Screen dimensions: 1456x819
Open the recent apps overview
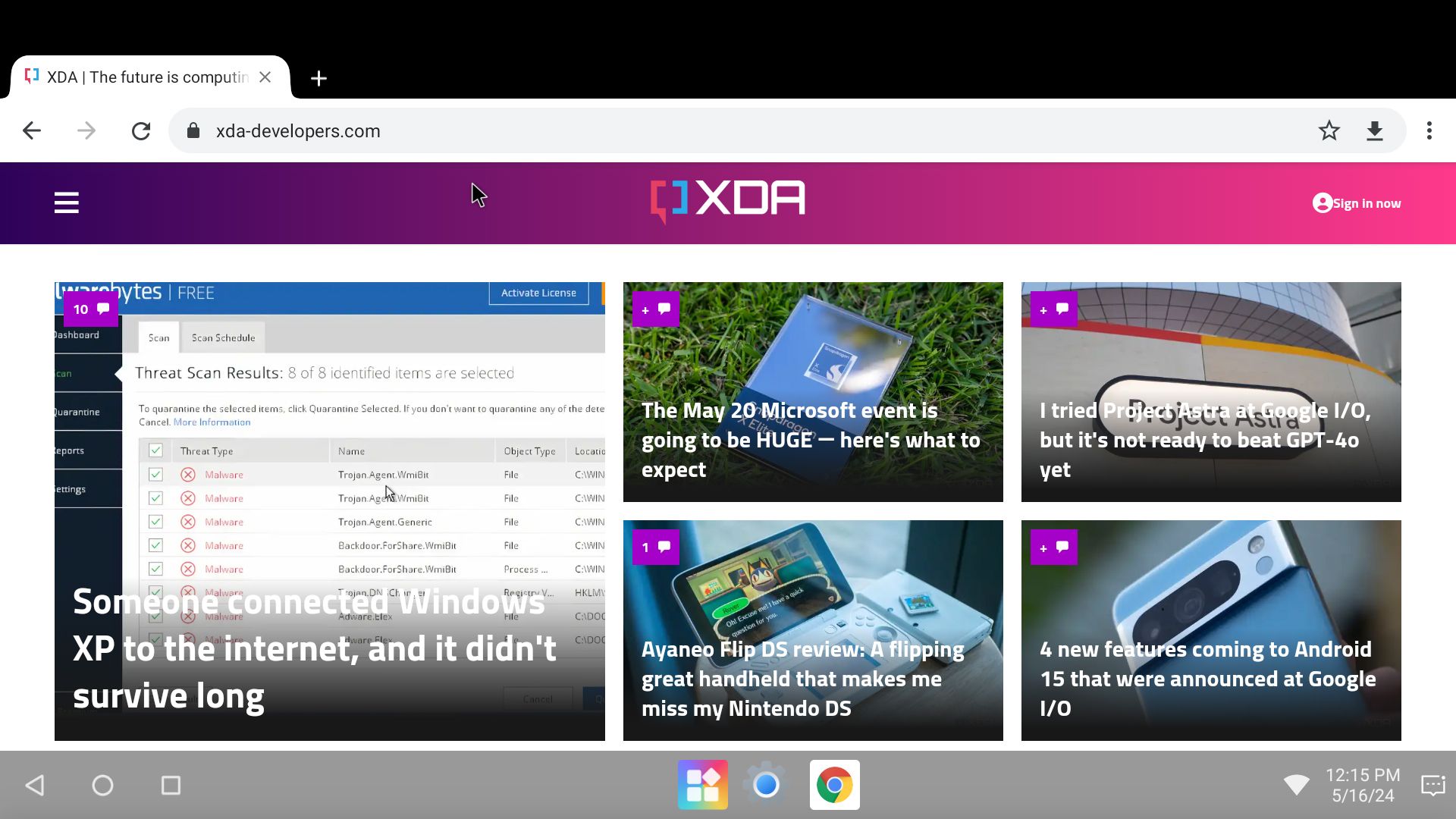(171, 785)
